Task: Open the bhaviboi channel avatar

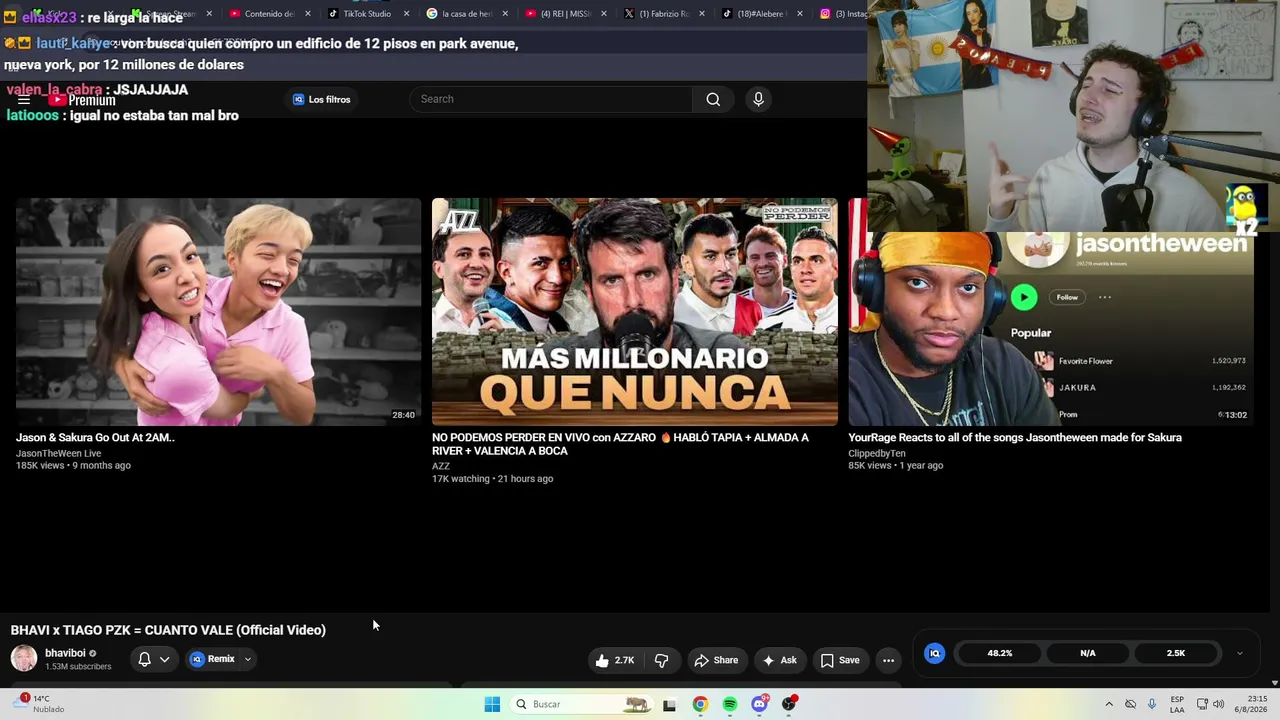Action: coord(24,658)
